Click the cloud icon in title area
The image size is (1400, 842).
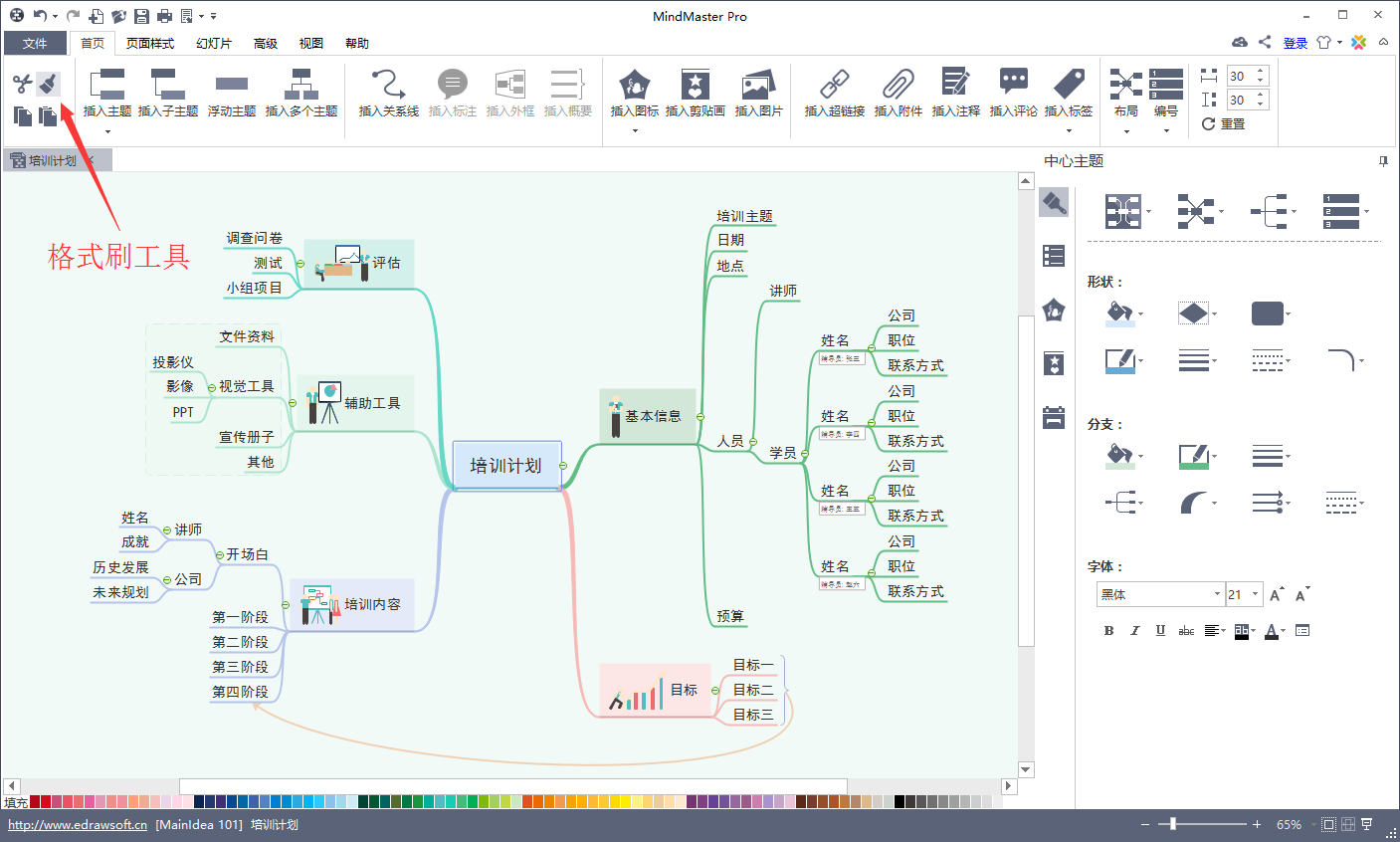pyautogui.click(x=1240, y=42)
